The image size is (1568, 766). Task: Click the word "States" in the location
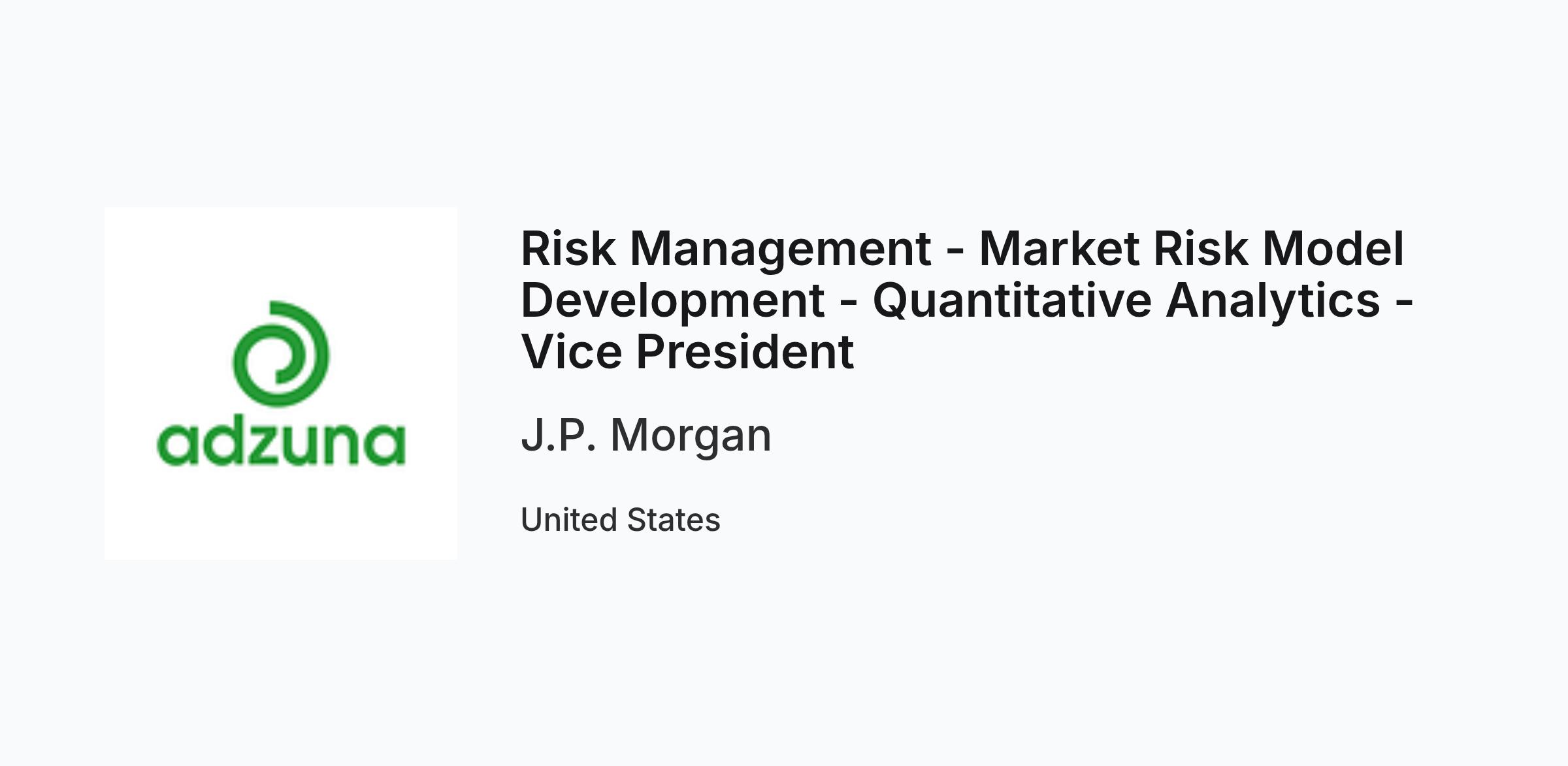tap(674, 520)
